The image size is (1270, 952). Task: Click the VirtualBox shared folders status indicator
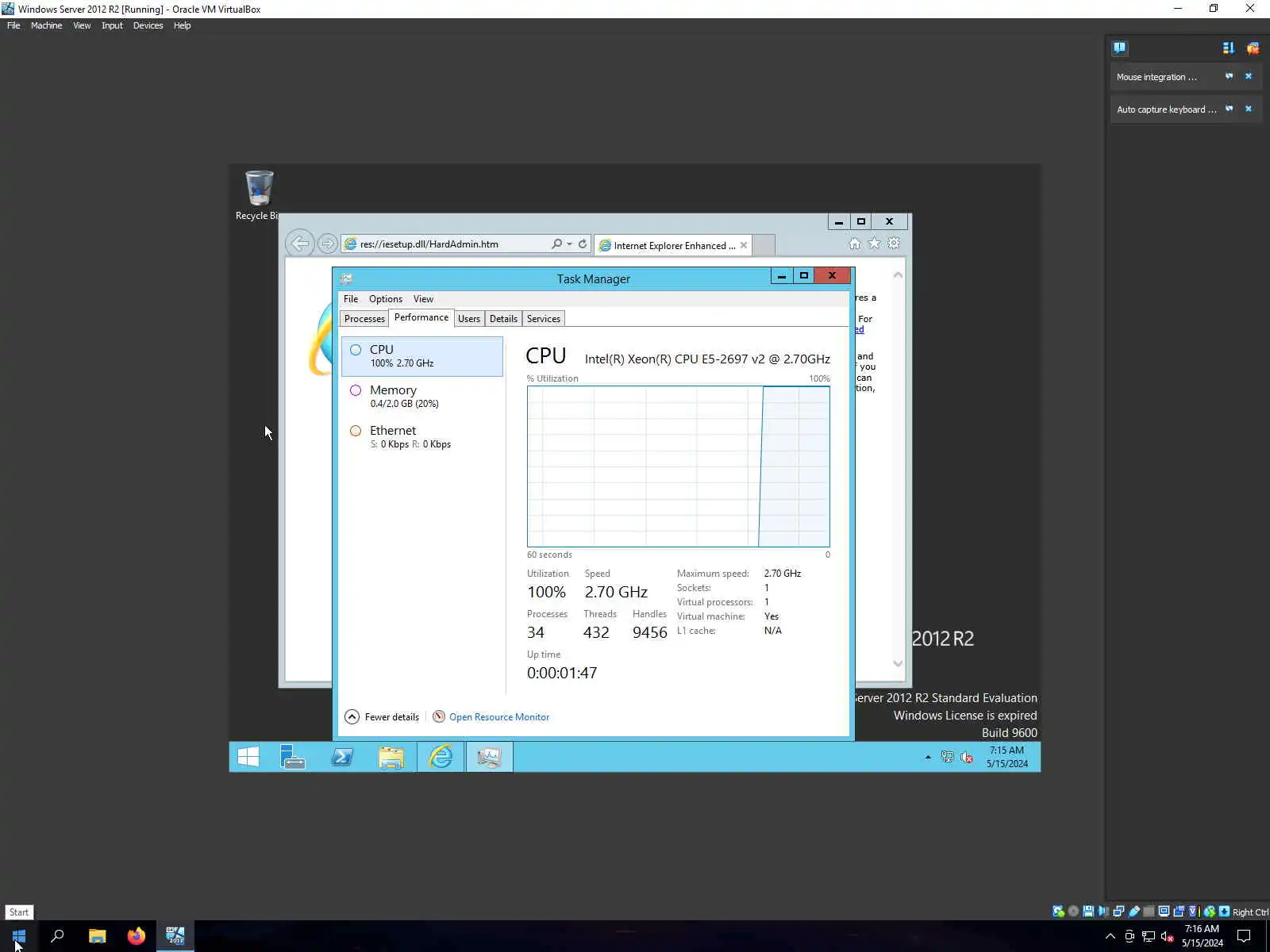1149,912
